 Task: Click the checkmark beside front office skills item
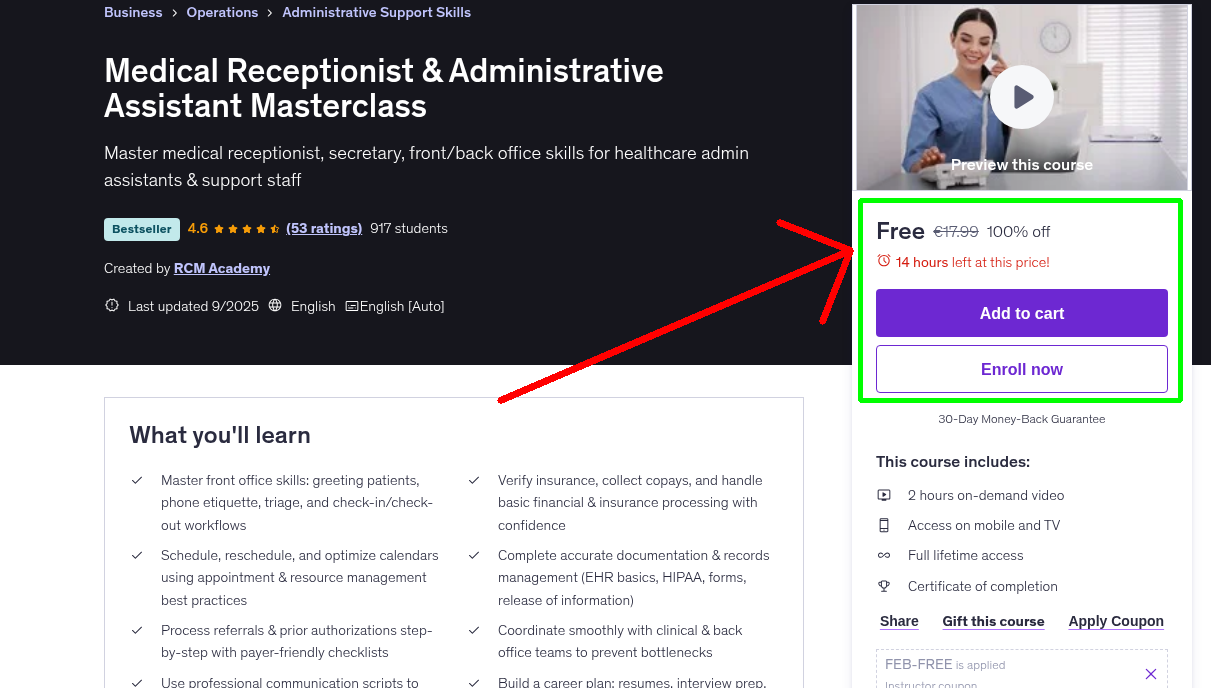[x=137, y=480]
